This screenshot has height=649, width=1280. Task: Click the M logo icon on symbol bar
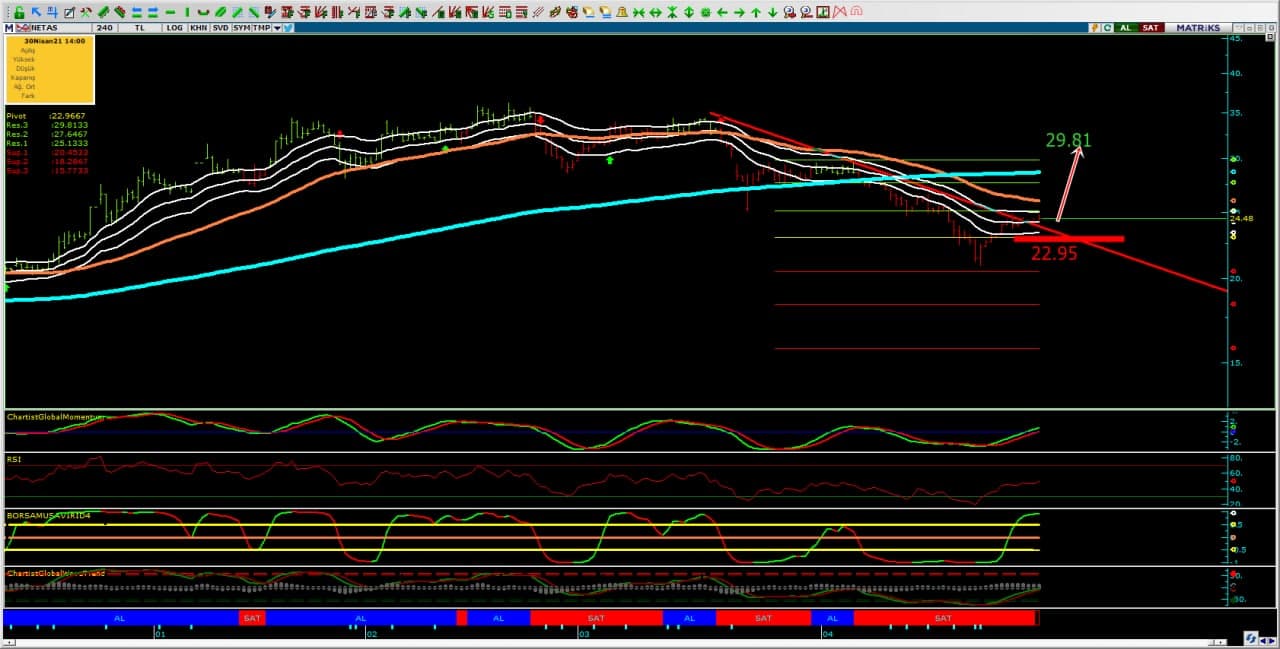[8, 28]
